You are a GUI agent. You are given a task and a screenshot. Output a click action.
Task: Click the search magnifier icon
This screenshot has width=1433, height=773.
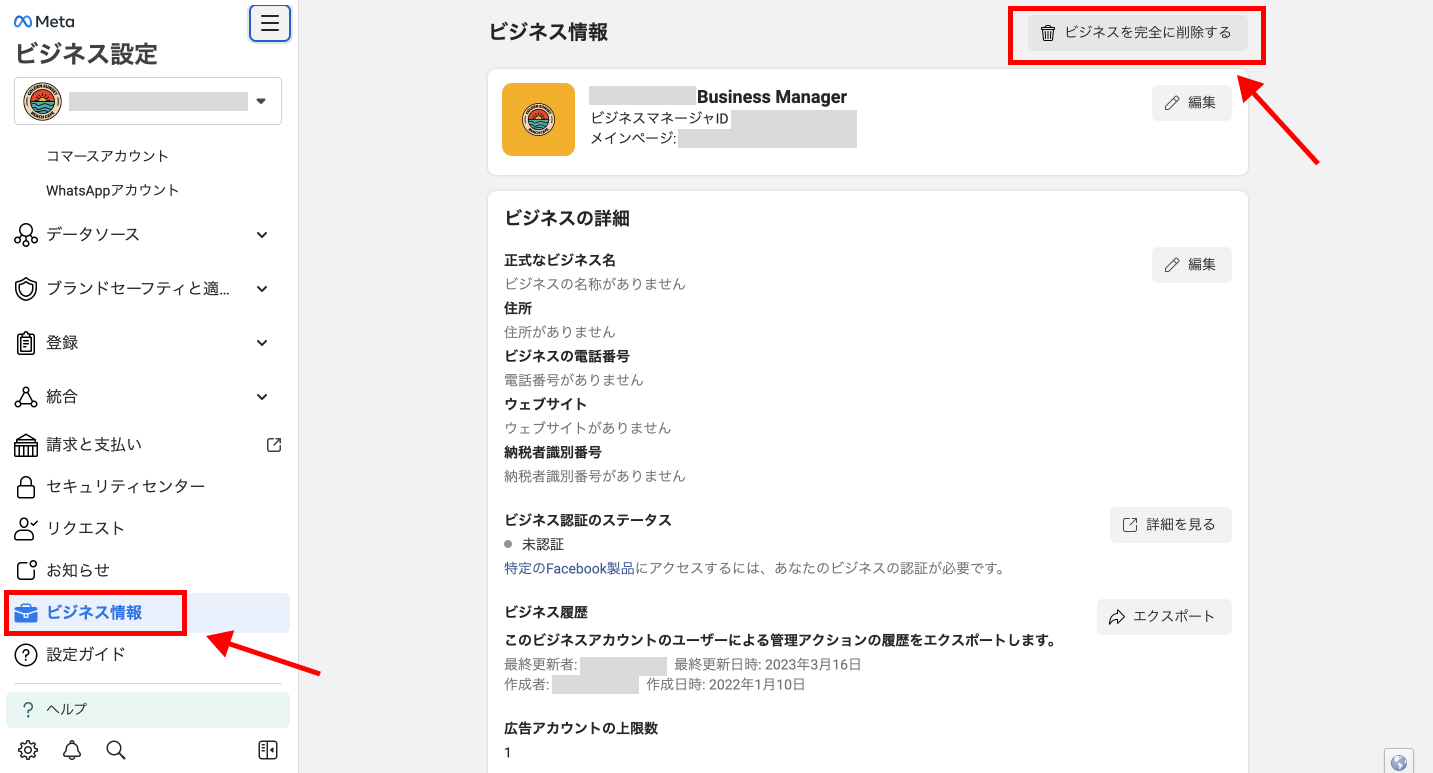click(x=116, y=750)
